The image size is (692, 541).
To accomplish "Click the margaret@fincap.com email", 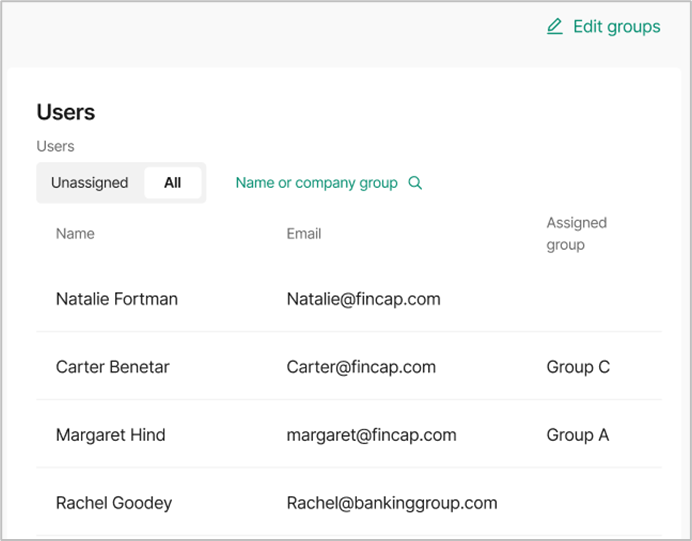I will [371, 435].
